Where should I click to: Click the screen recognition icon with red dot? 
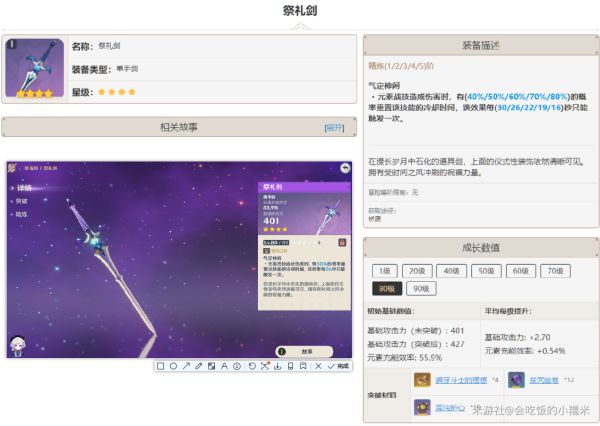click(x=265, y=366)
